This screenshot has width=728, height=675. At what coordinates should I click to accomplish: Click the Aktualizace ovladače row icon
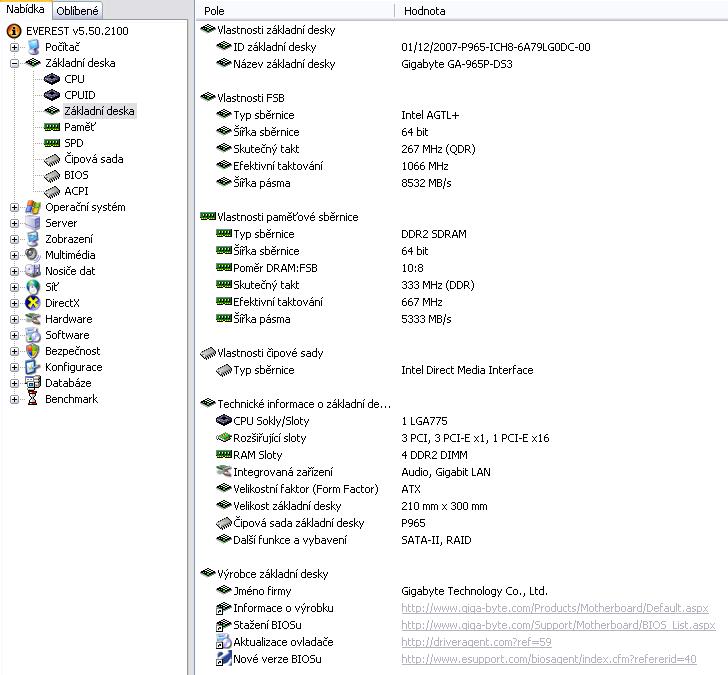pyautogui.click(x=224, y=642)
